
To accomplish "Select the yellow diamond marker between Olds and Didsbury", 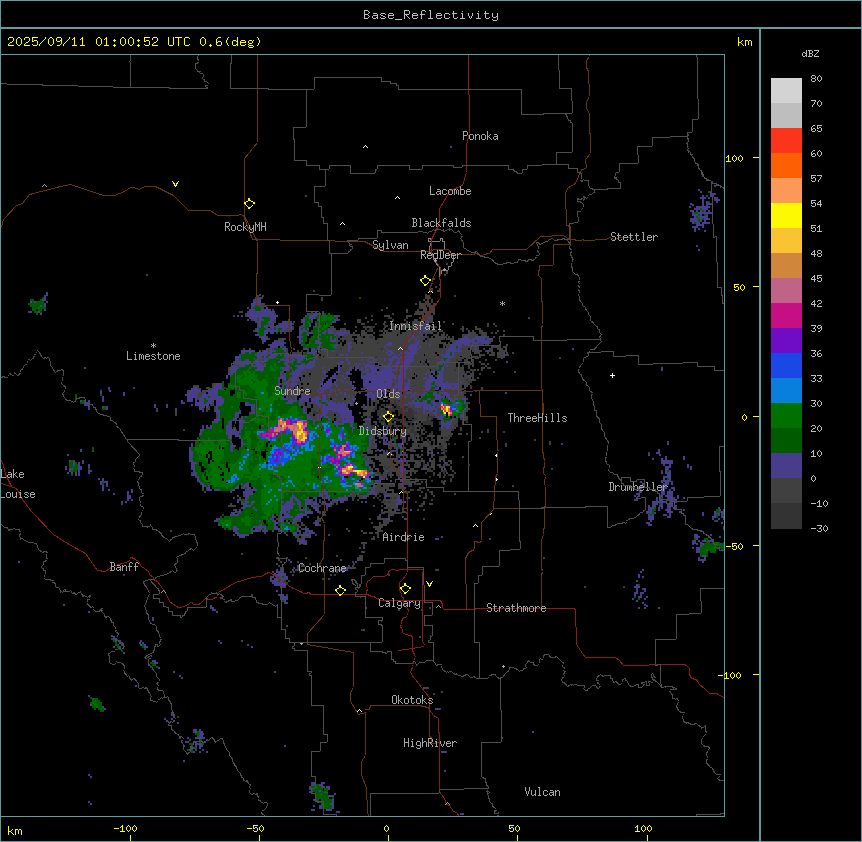I will click(x=388, y=417).
